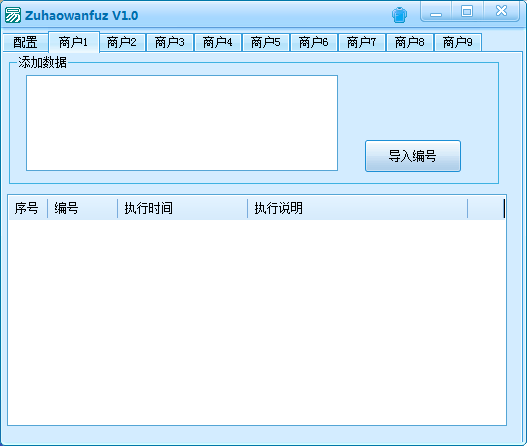
Task: Click the 执行说明 column header
Action: point(358,208)
